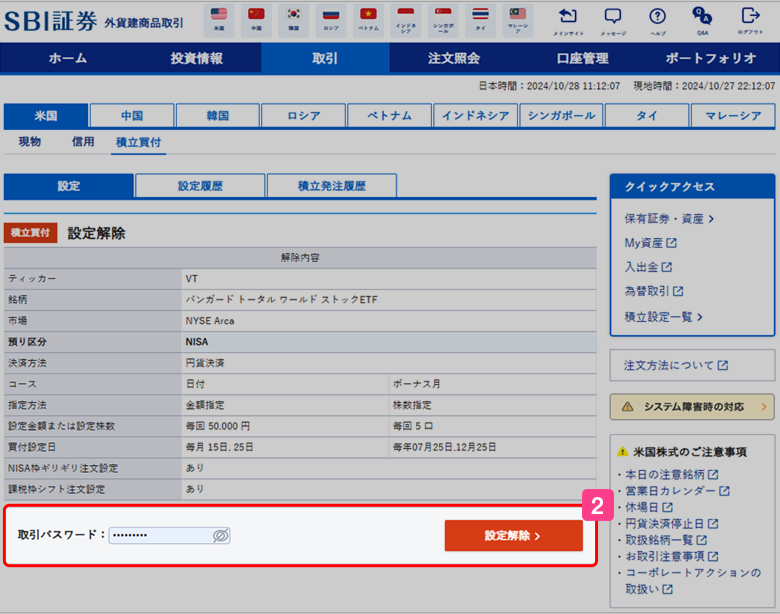The width and height of the screenshot is (780, 614).
Task: Click the Korea flag icon in header
Action: 294,19
